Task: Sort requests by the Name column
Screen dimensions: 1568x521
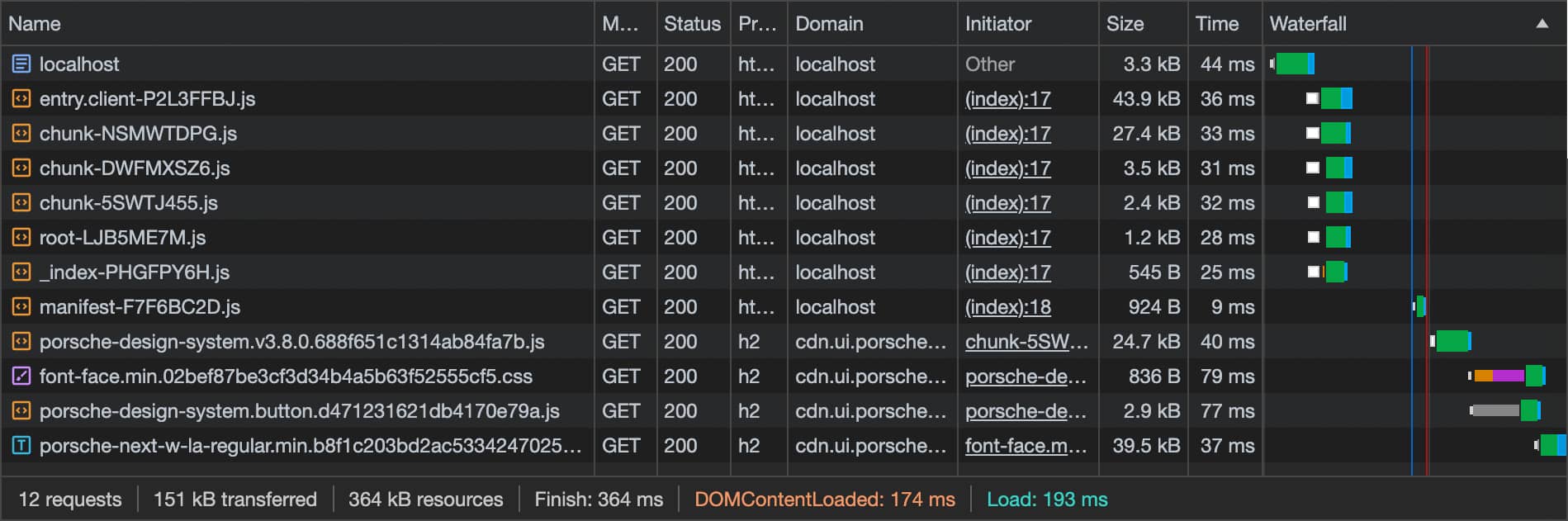Action: point(35,24)
